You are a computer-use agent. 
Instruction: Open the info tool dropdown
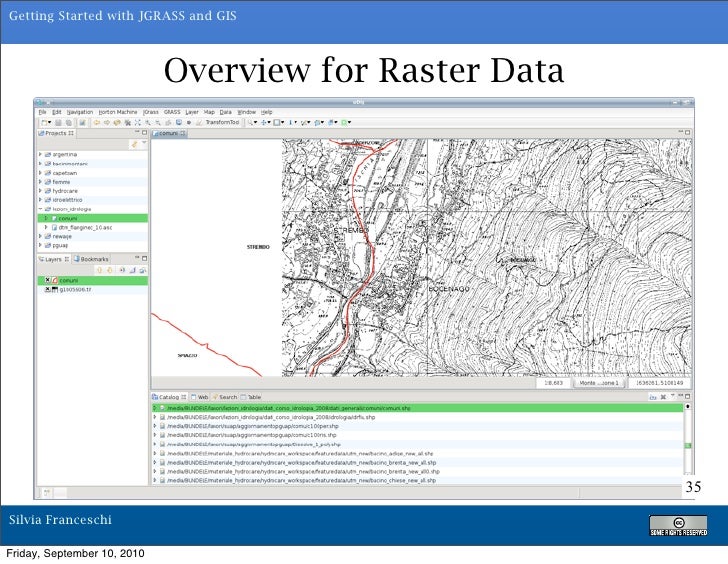pos(295,123)
